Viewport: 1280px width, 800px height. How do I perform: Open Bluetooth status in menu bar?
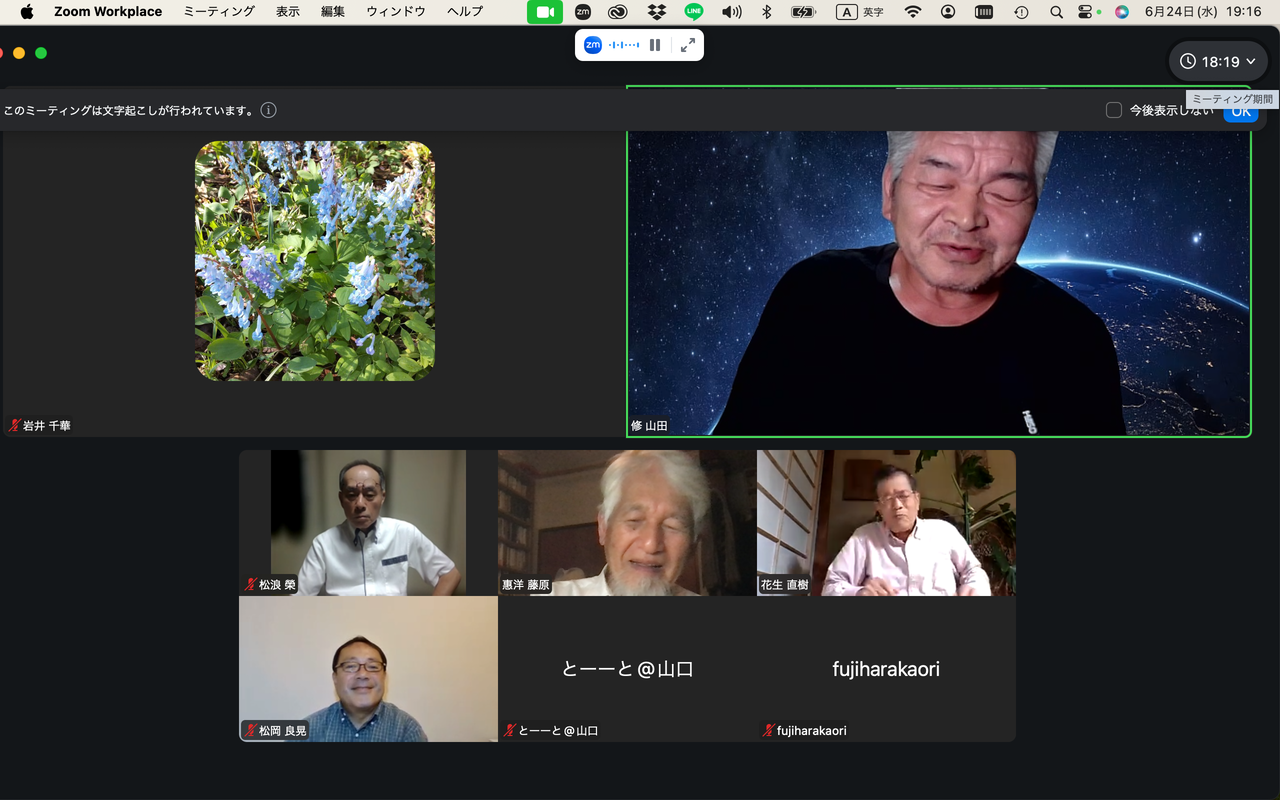[767, 12]
